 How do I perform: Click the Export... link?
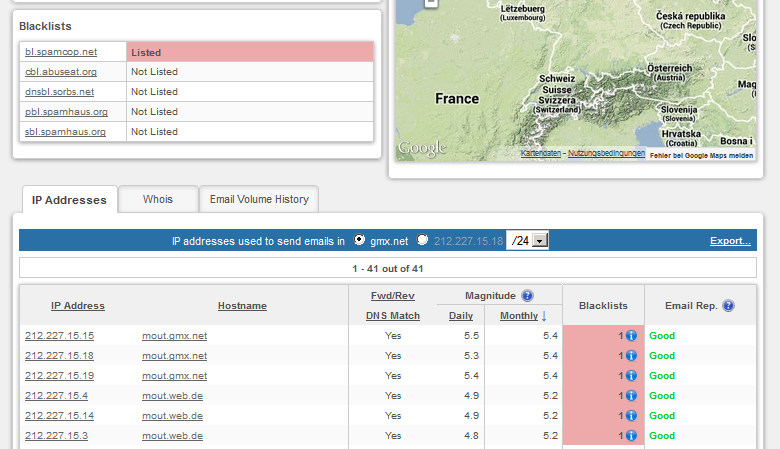[730, 241]
